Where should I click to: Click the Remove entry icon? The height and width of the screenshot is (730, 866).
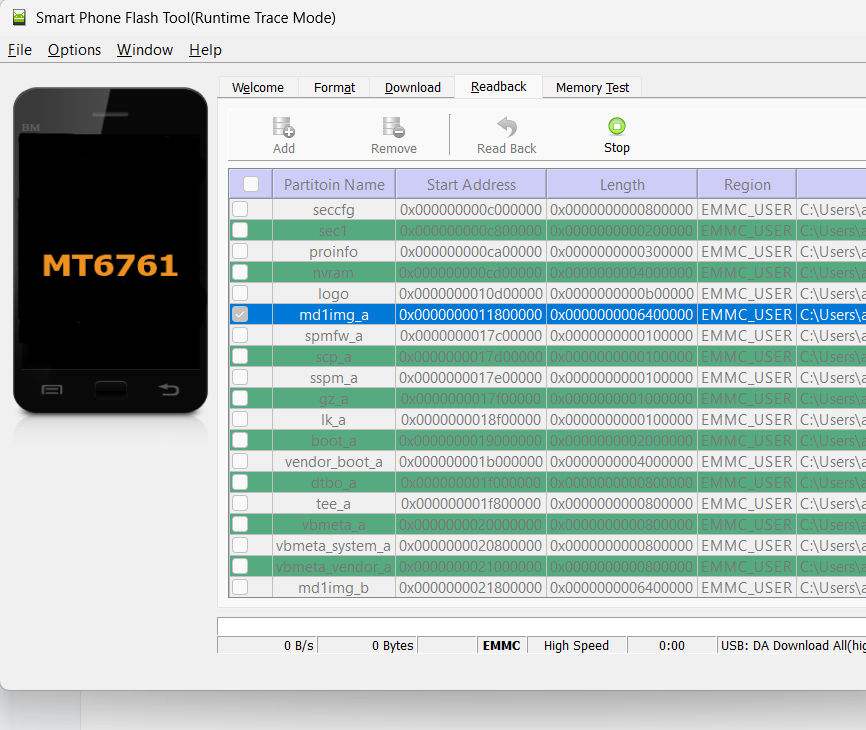[393, 127]
